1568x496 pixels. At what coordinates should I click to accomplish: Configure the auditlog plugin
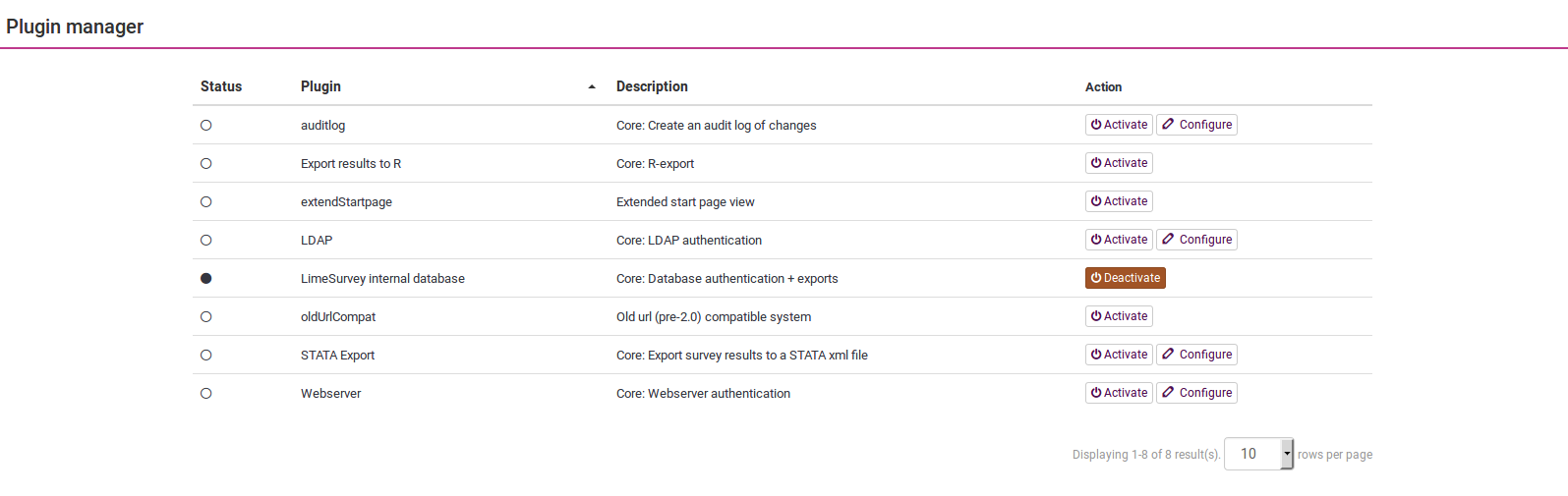[1196, 125]
